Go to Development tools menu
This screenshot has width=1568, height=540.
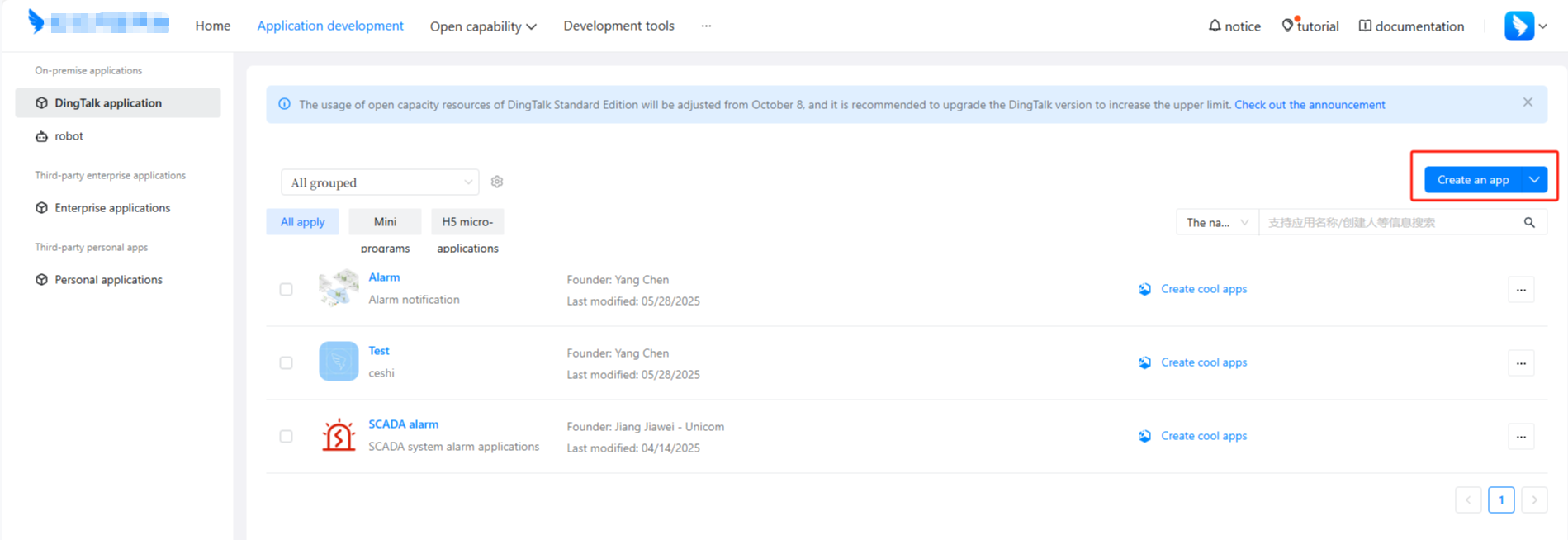pyautogui.click(x=618, y=26)
